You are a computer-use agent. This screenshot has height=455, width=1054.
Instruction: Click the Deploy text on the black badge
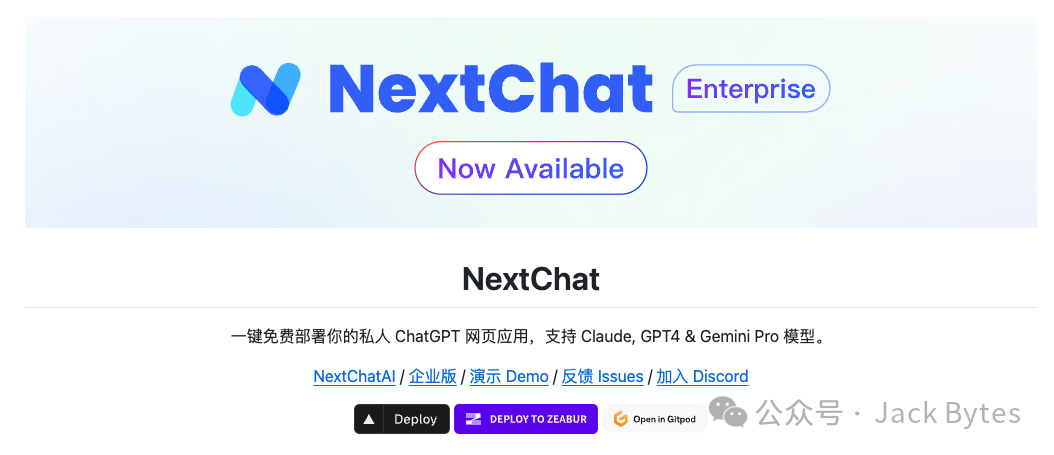click(415, 419)
